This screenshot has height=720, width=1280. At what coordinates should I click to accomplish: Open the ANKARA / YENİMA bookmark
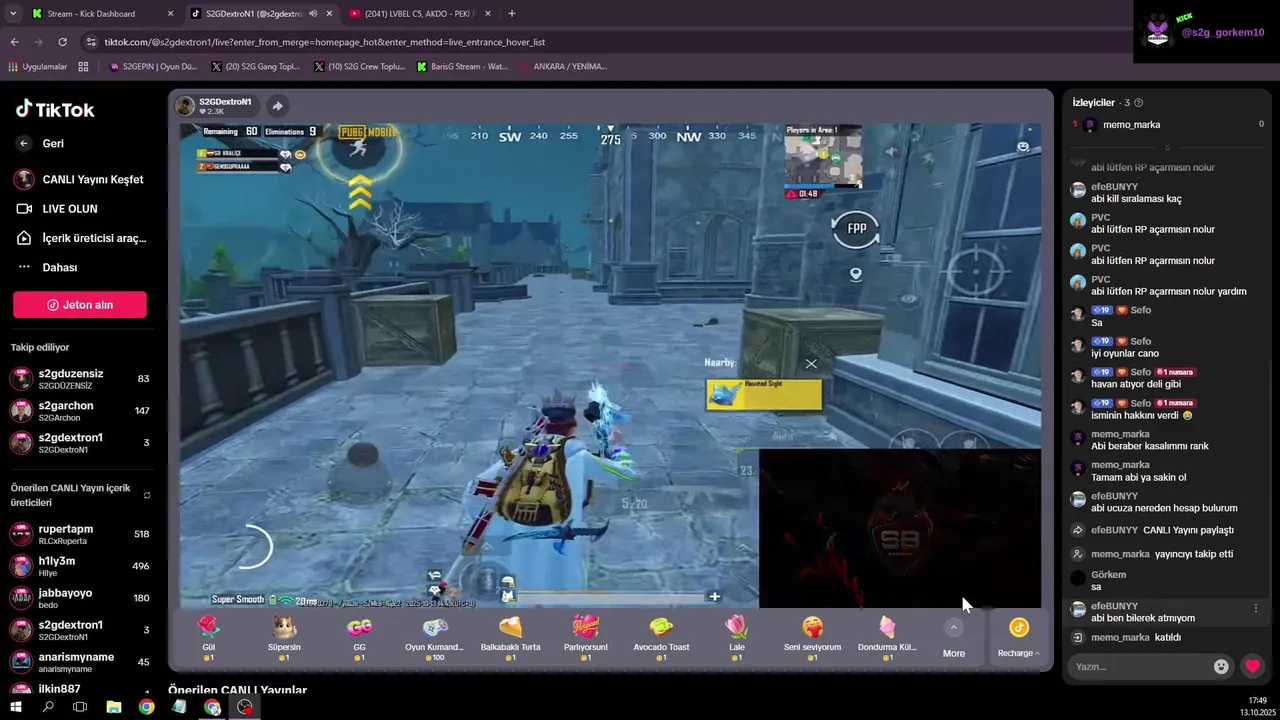pyautogui.click(x=563, y=67)
